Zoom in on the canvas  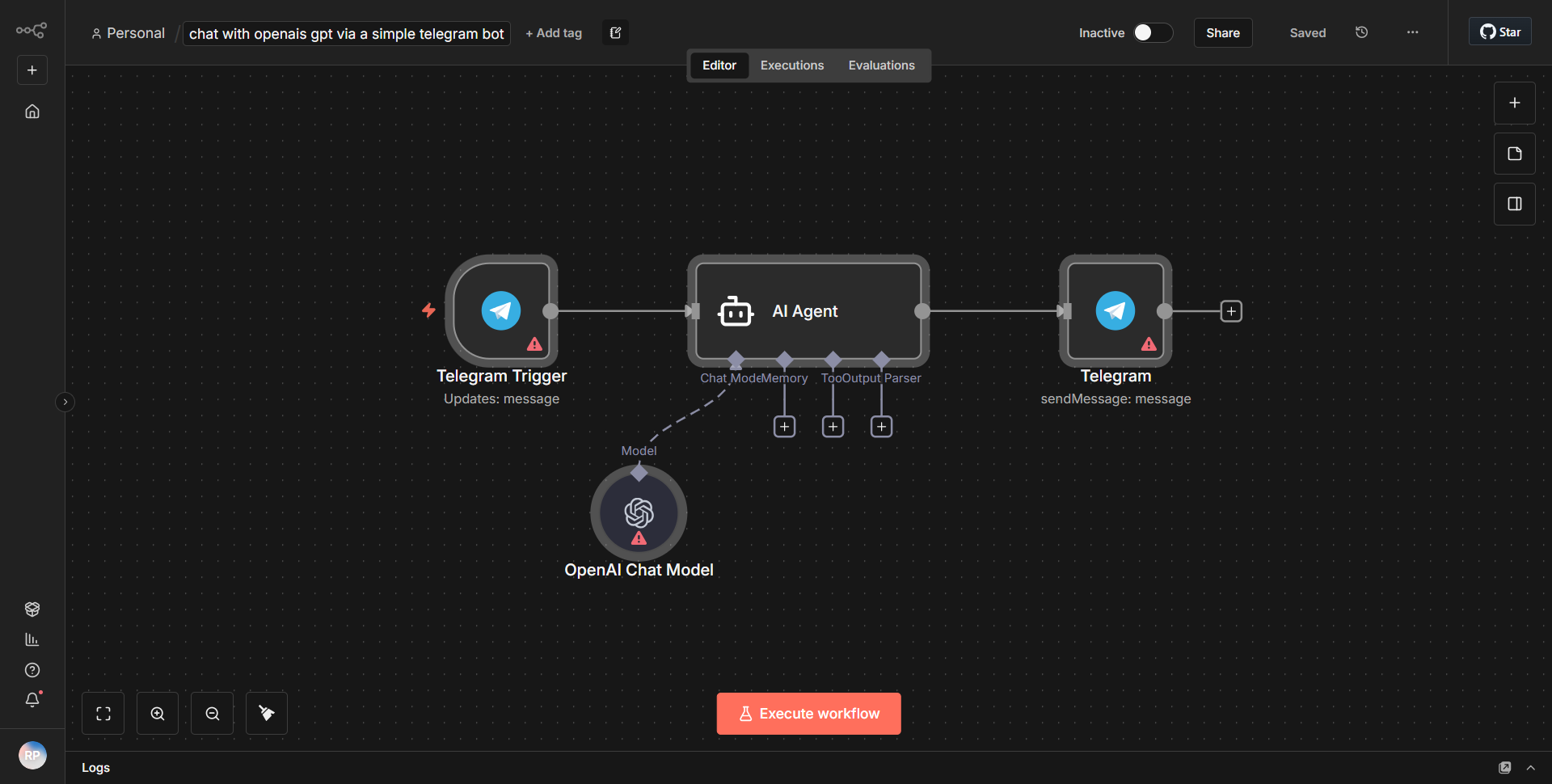click(157, 713)
